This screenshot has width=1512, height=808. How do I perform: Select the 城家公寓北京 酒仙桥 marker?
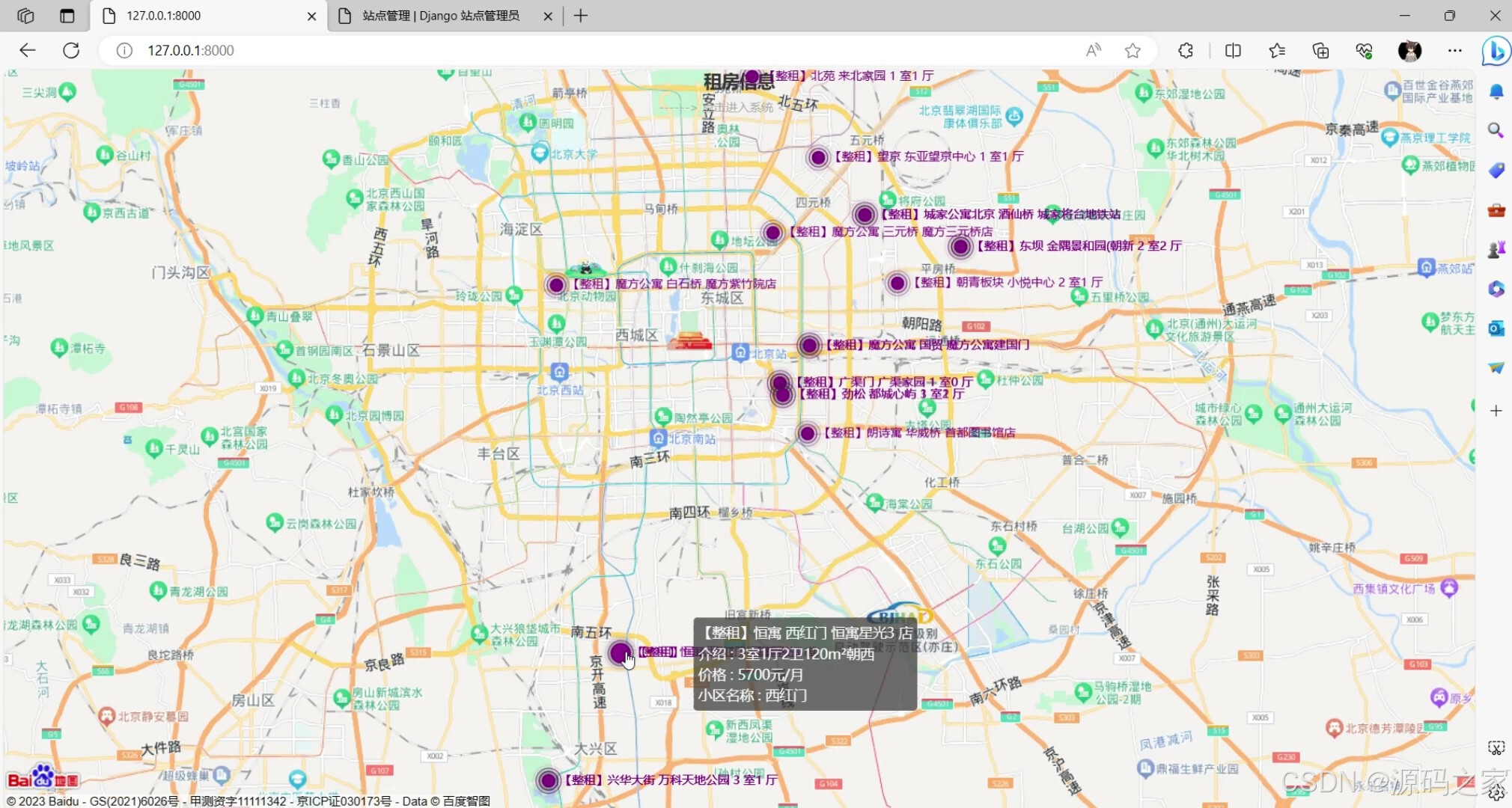click(x=865, y=215)
